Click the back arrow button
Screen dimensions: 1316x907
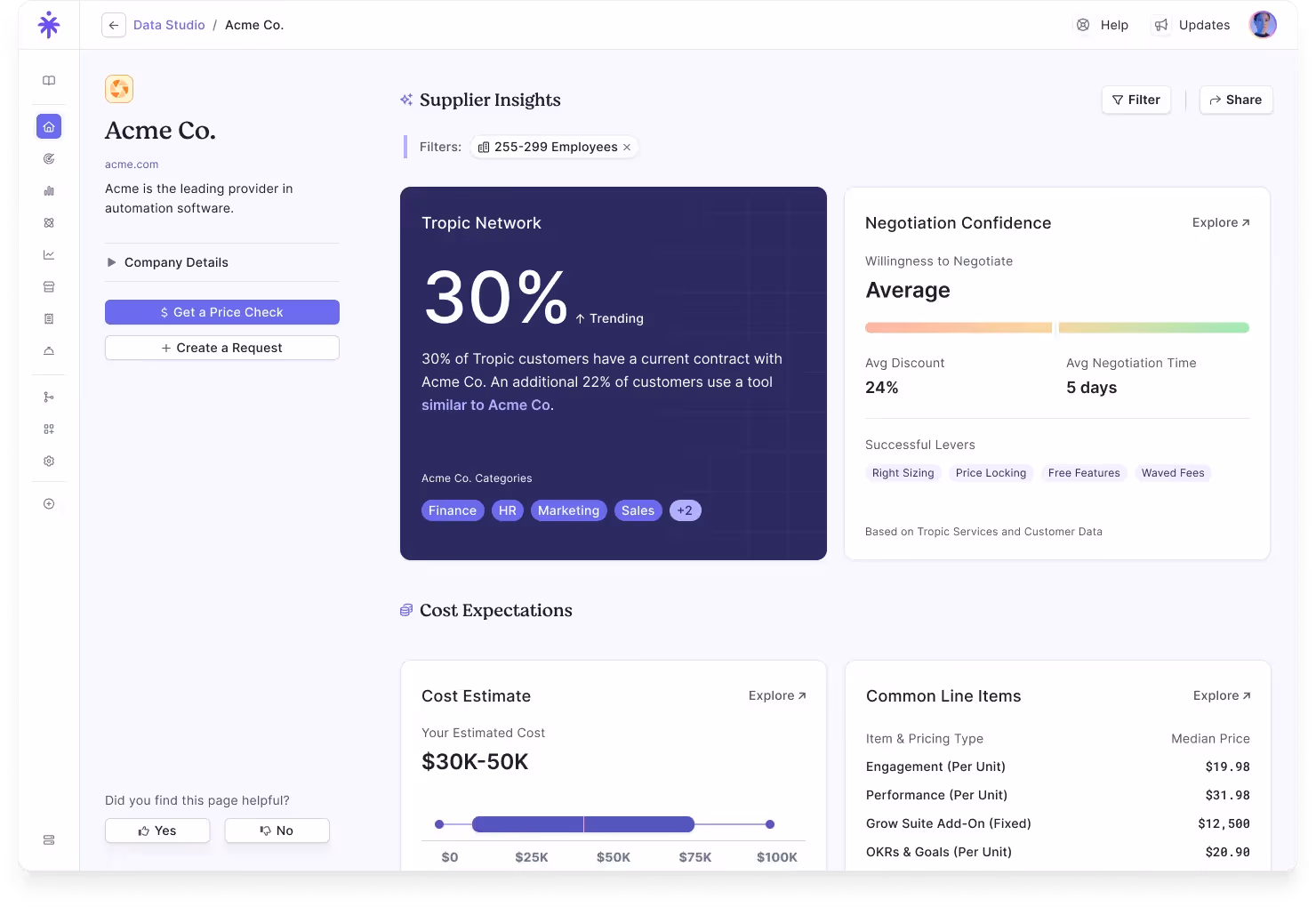[114, 25]
